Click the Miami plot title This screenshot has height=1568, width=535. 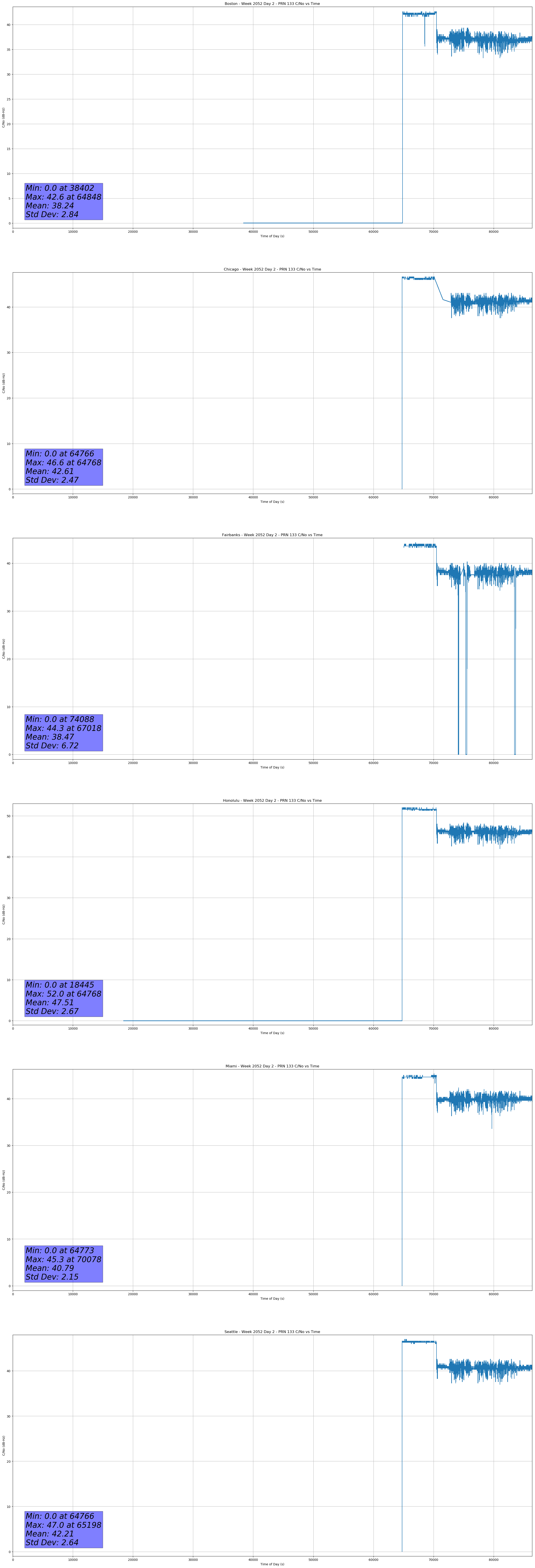click(x=272, y=1066)
